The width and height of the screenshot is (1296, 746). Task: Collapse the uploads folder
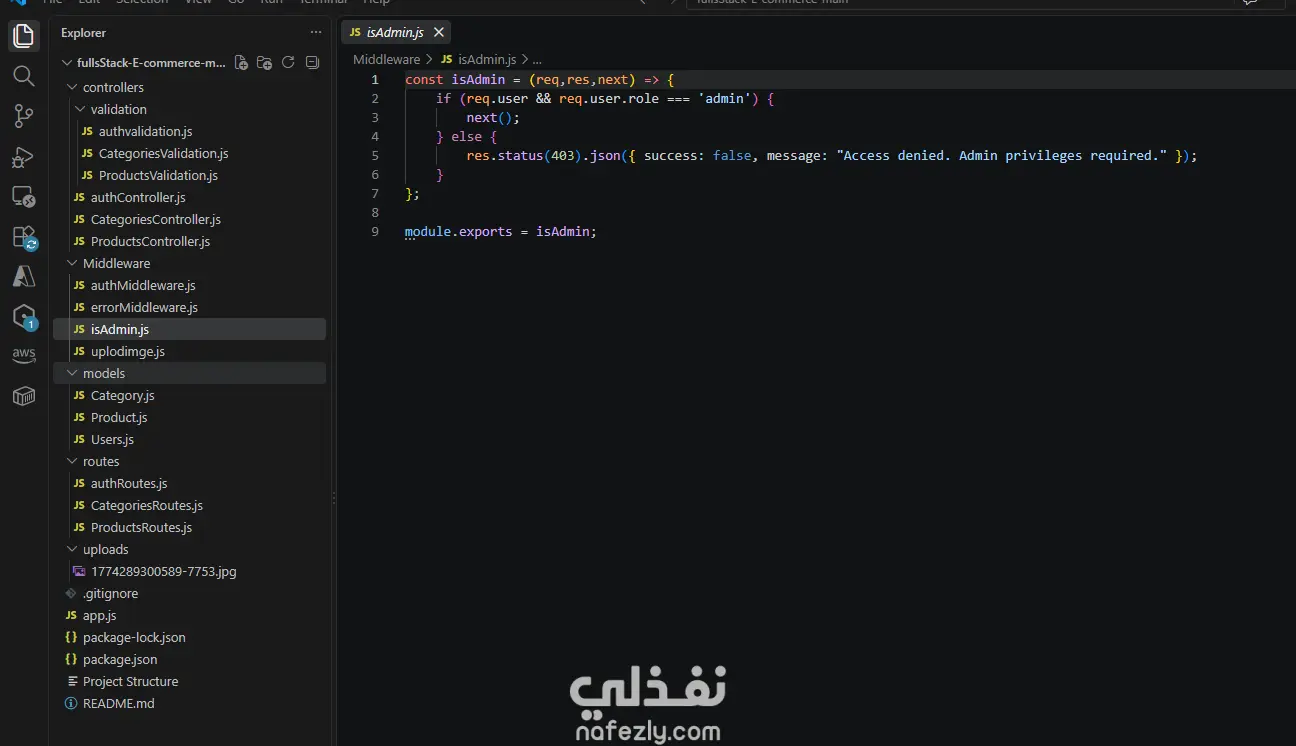(72, 549)
